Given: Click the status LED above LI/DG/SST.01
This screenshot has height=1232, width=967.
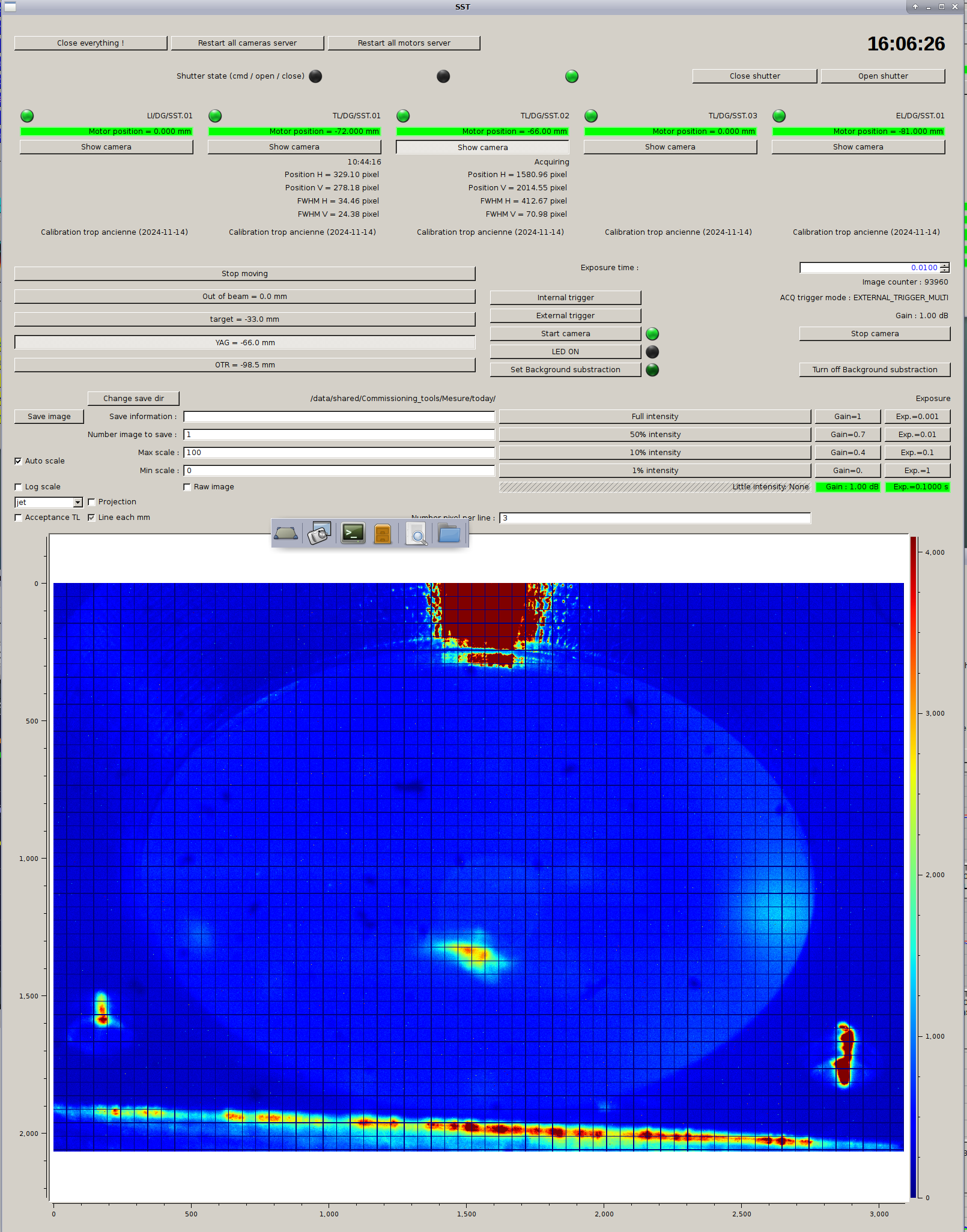Looking at the screenshot, I should pos(27,116).
